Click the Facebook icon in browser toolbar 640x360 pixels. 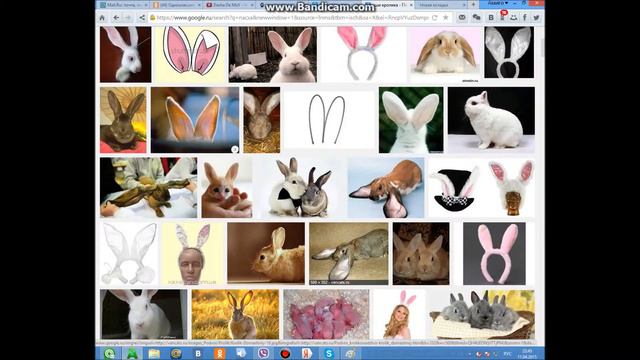pos(525,18)
